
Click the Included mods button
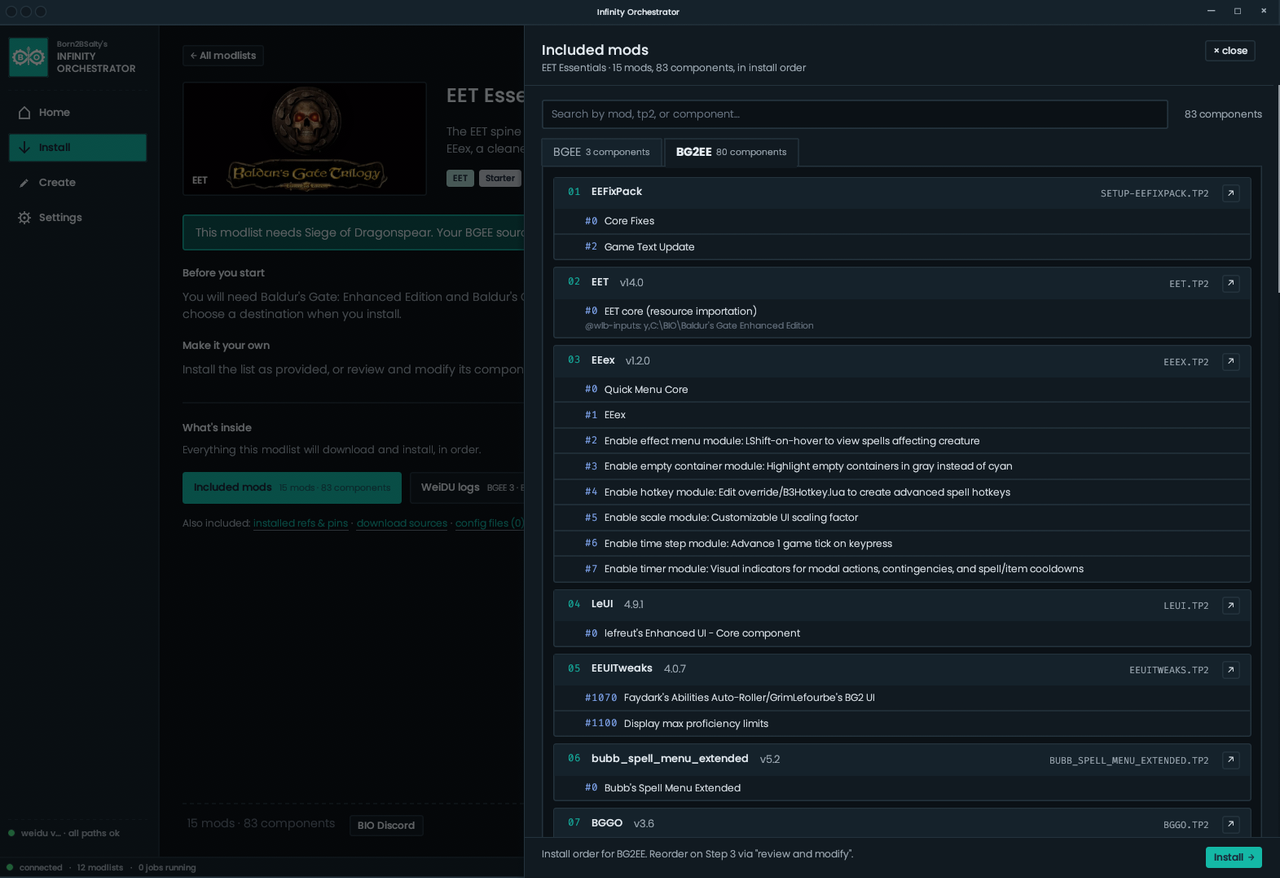[x=292, y=487]
